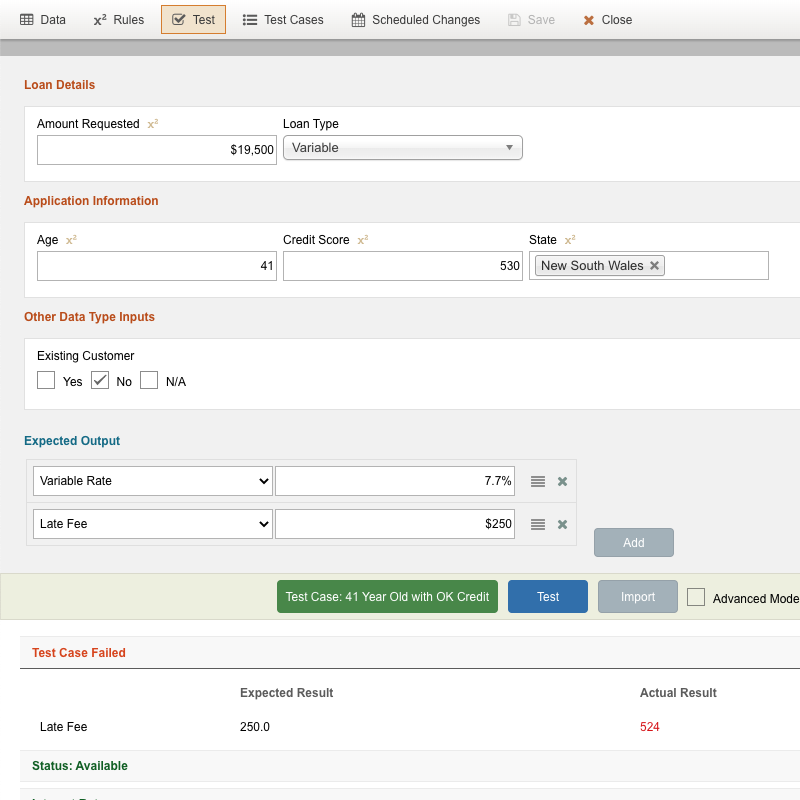Delete the Late Fee output row

[562, 524]
